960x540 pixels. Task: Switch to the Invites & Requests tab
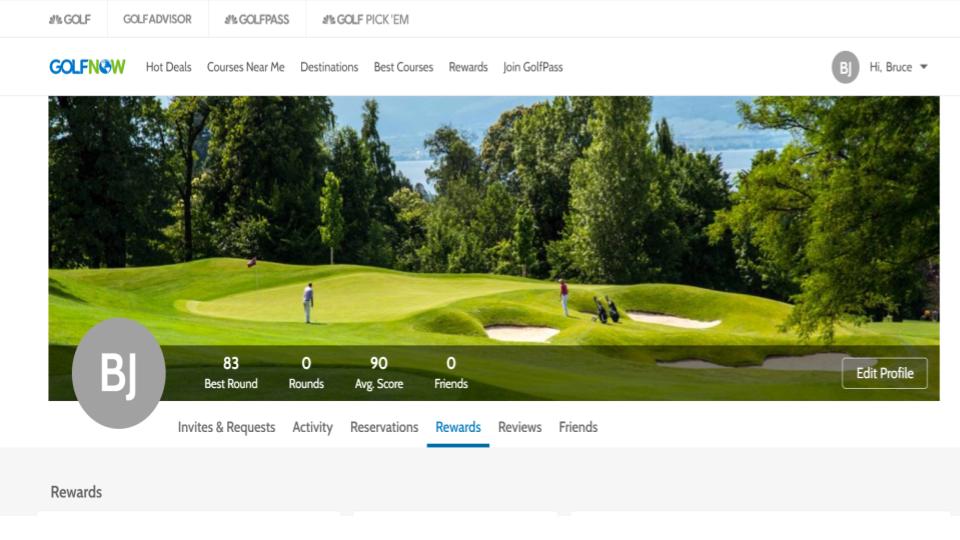[227, 427]
